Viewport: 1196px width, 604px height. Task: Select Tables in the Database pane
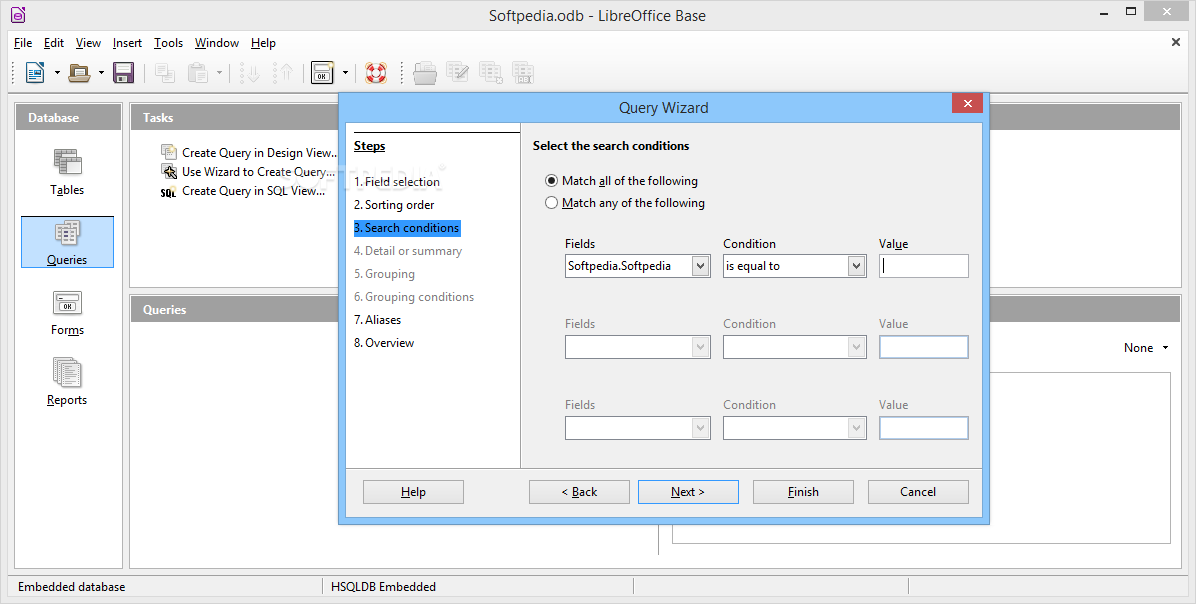tap(67, 172)
